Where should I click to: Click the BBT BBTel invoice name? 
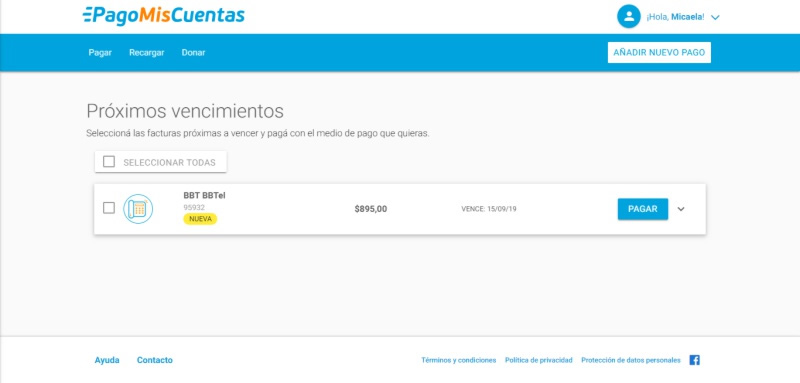click(204, 195)
